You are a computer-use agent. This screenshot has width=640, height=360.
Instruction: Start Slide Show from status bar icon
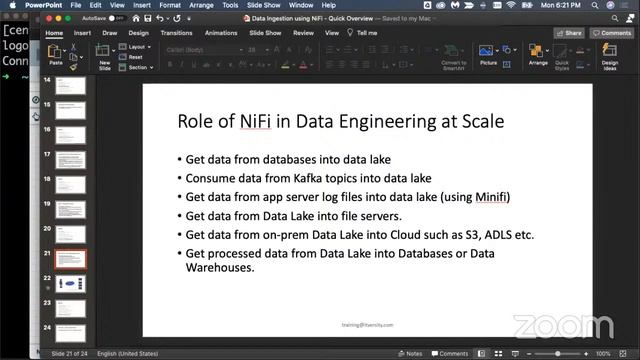click(x=515, y=353)
